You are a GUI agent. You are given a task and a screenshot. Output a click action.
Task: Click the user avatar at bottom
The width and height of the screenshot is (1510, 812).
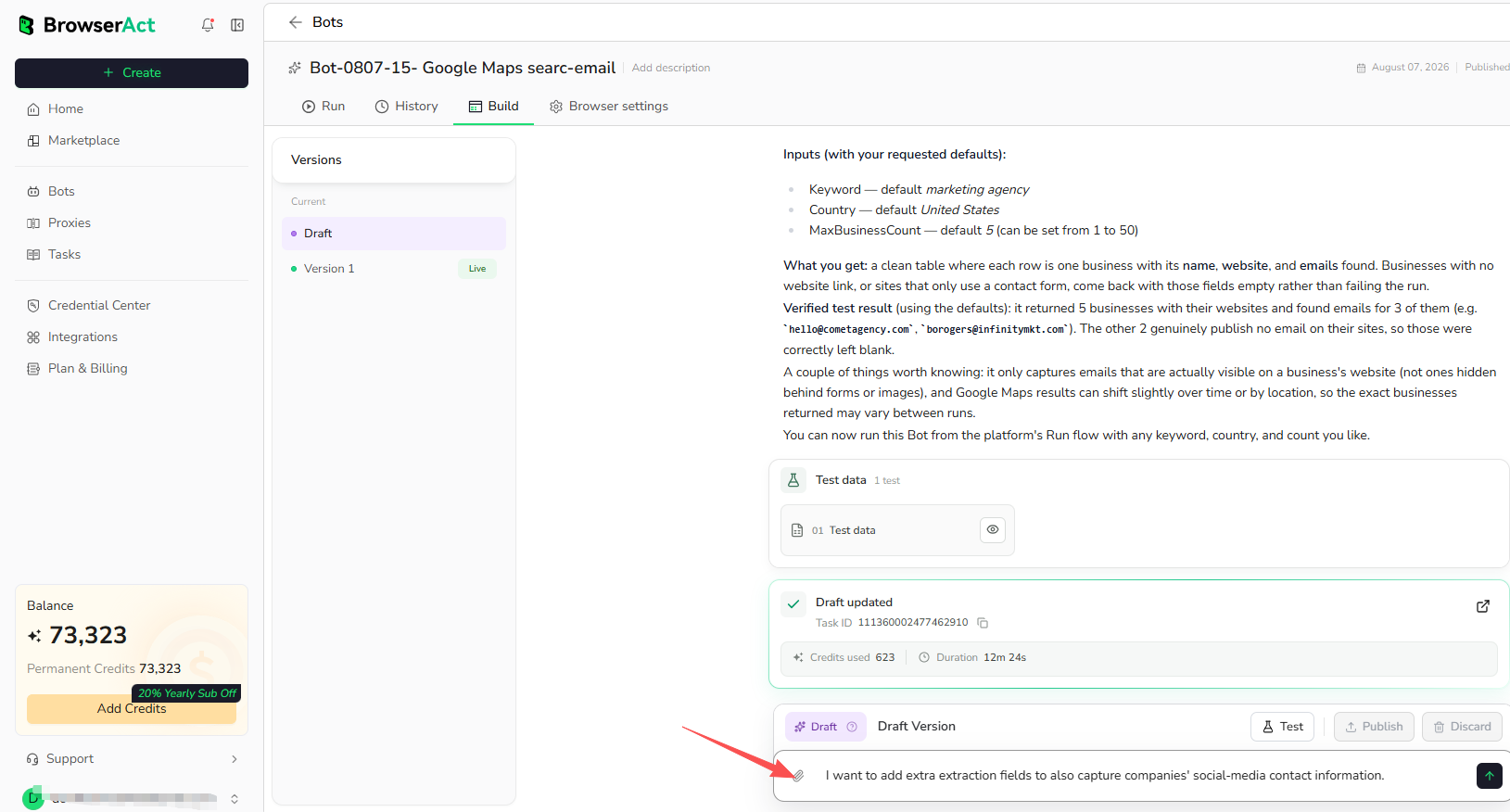33,798
